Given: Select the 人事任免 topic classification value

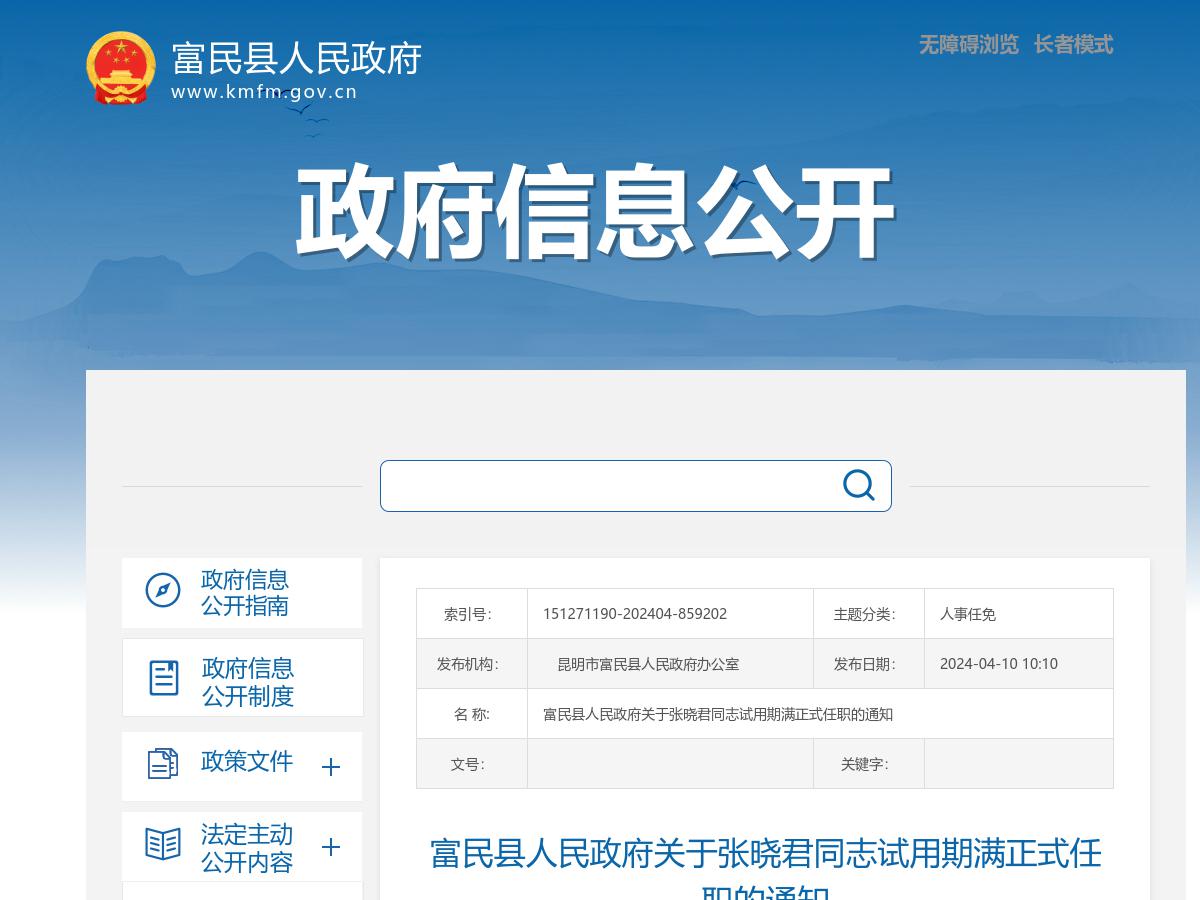Looking at the screenshot, I should click(967, 613).
